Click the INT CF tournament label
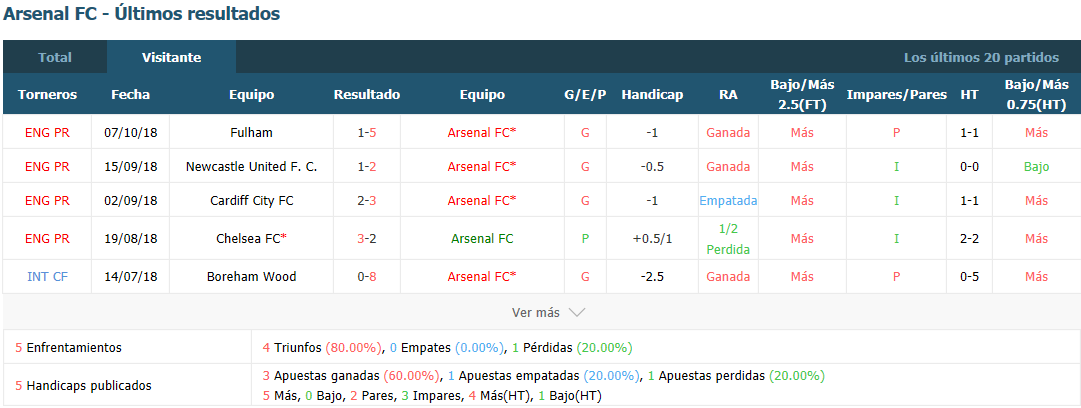Viewport: 1081px width, 408px height. pos(48,276)
